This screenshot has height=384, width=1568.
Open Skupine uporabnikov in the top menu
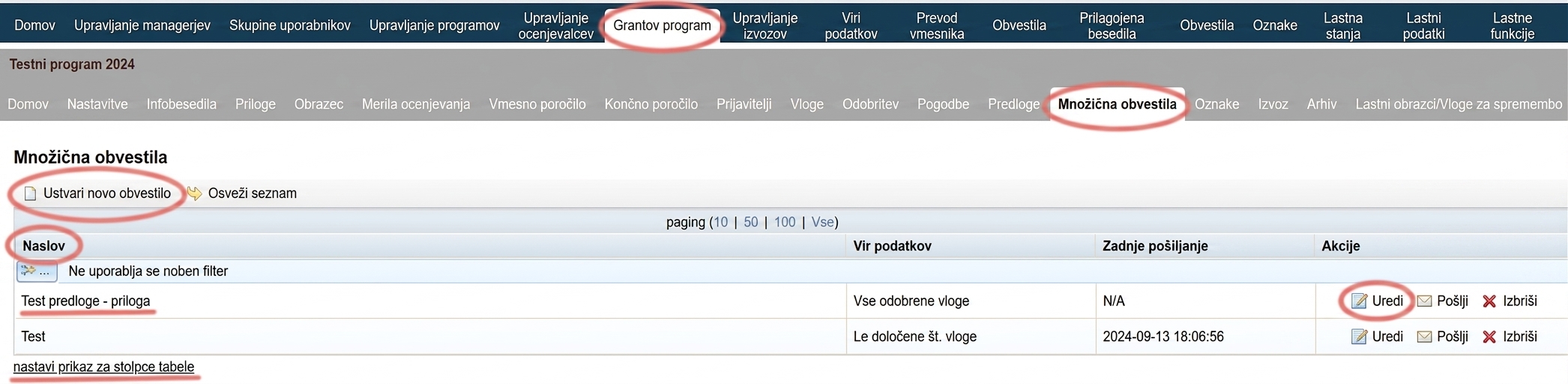coord(289,25)
